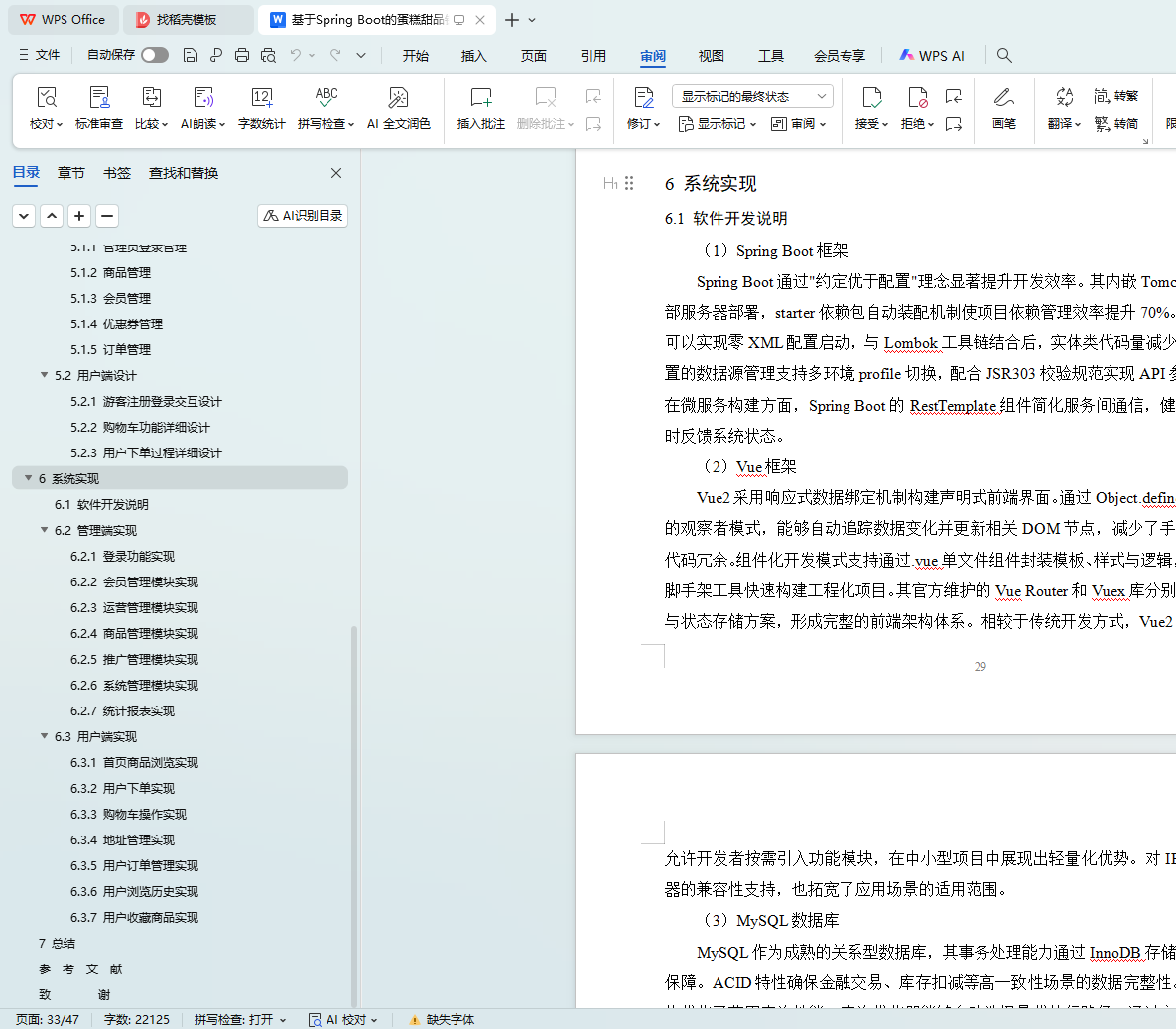Open the 书签 tab in navigation pane

(x=117, y=173)
